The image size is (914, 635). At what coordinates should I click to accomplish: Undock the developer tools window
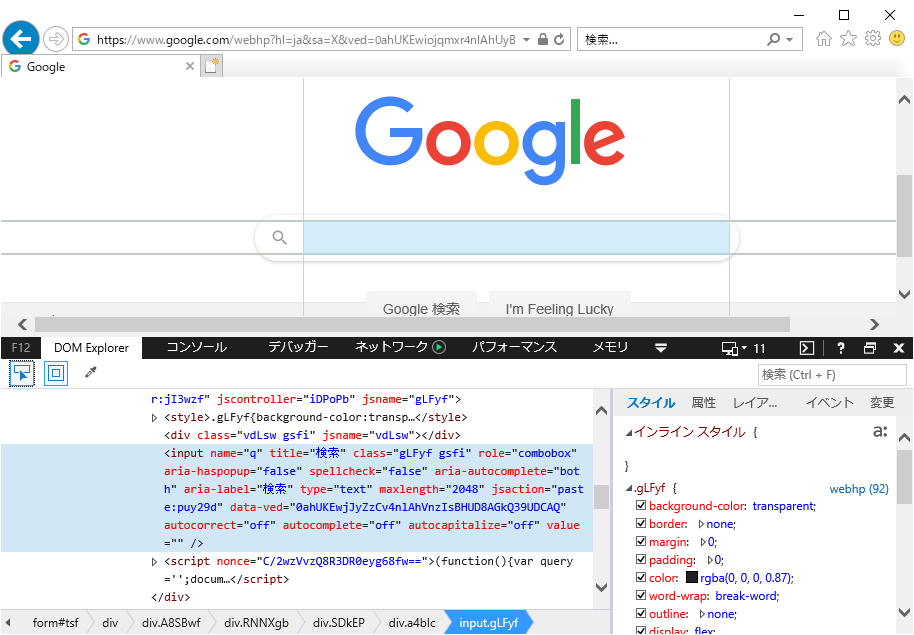[x=870, y=348]
